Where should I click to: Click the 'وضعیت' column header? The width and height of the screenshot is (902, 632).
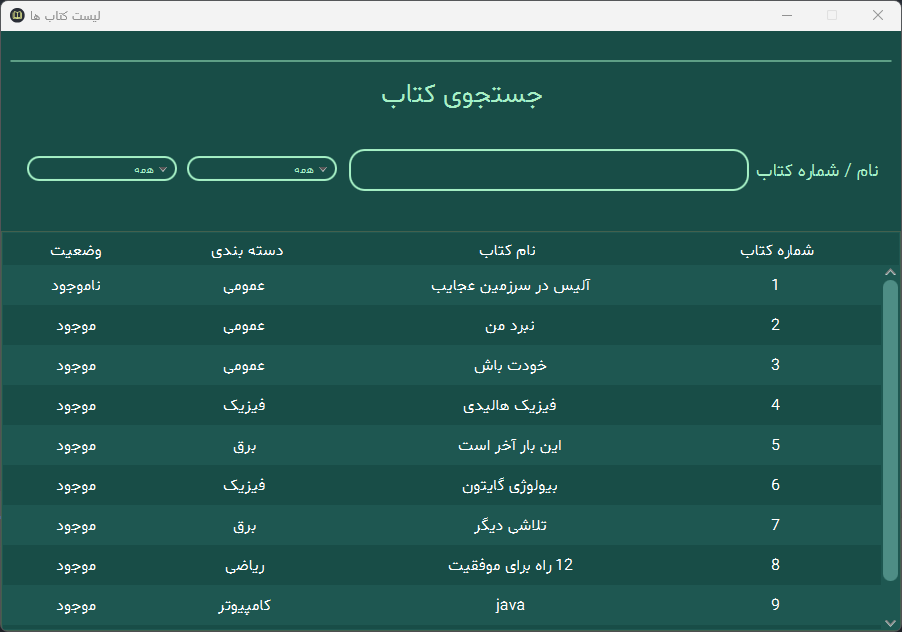pos(76,250)
